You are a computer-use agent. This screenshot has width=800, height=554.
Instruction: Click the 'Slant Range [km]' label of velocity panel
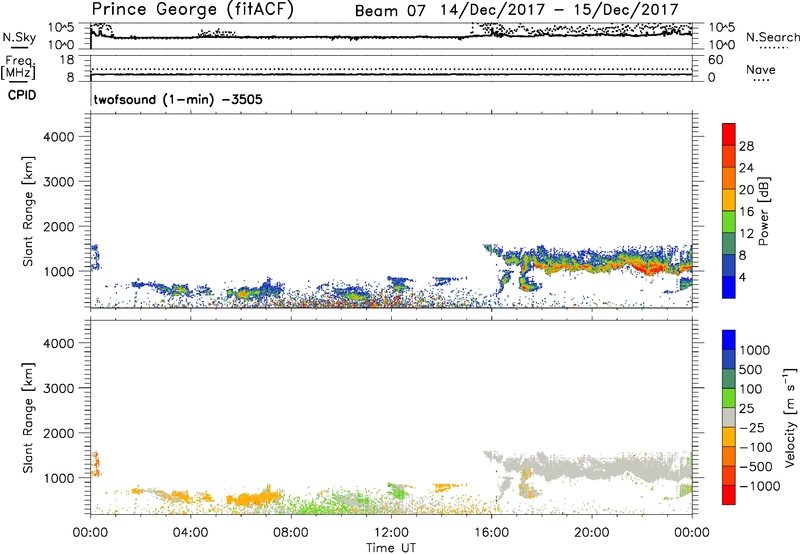[x=28, y=417]
